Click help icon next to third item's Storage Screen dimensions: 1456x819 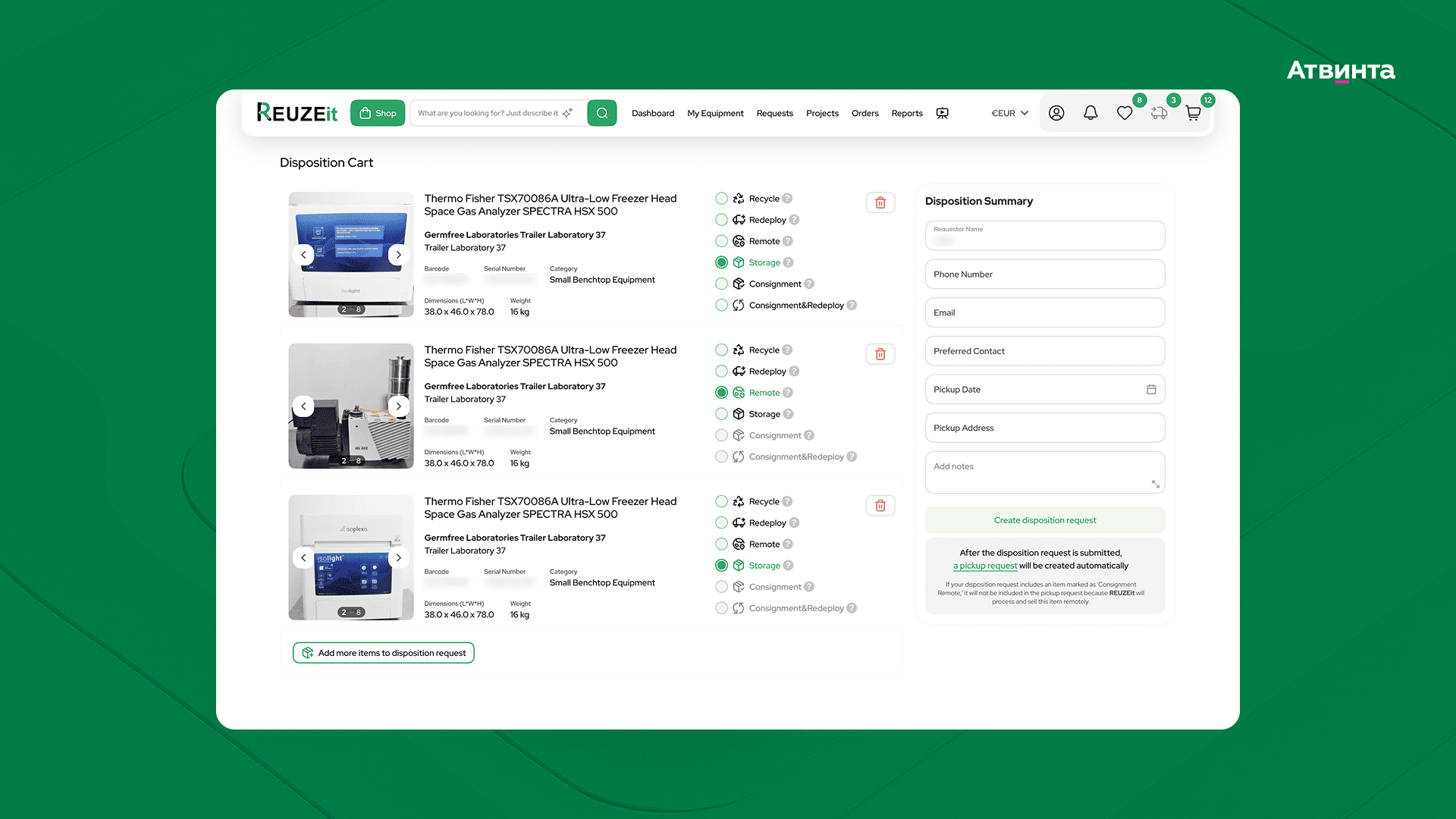(x=789, y=566)
